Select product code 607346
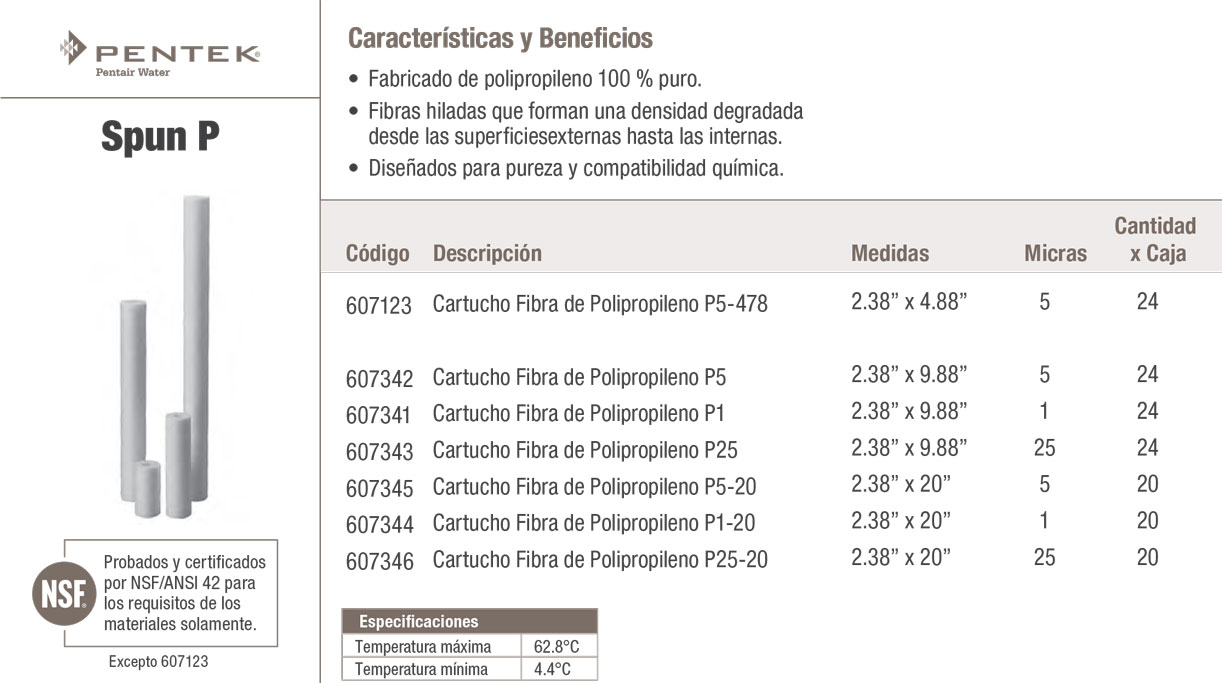The height and width of the screenshot is (683, 1222). click(x=378, y=560)
